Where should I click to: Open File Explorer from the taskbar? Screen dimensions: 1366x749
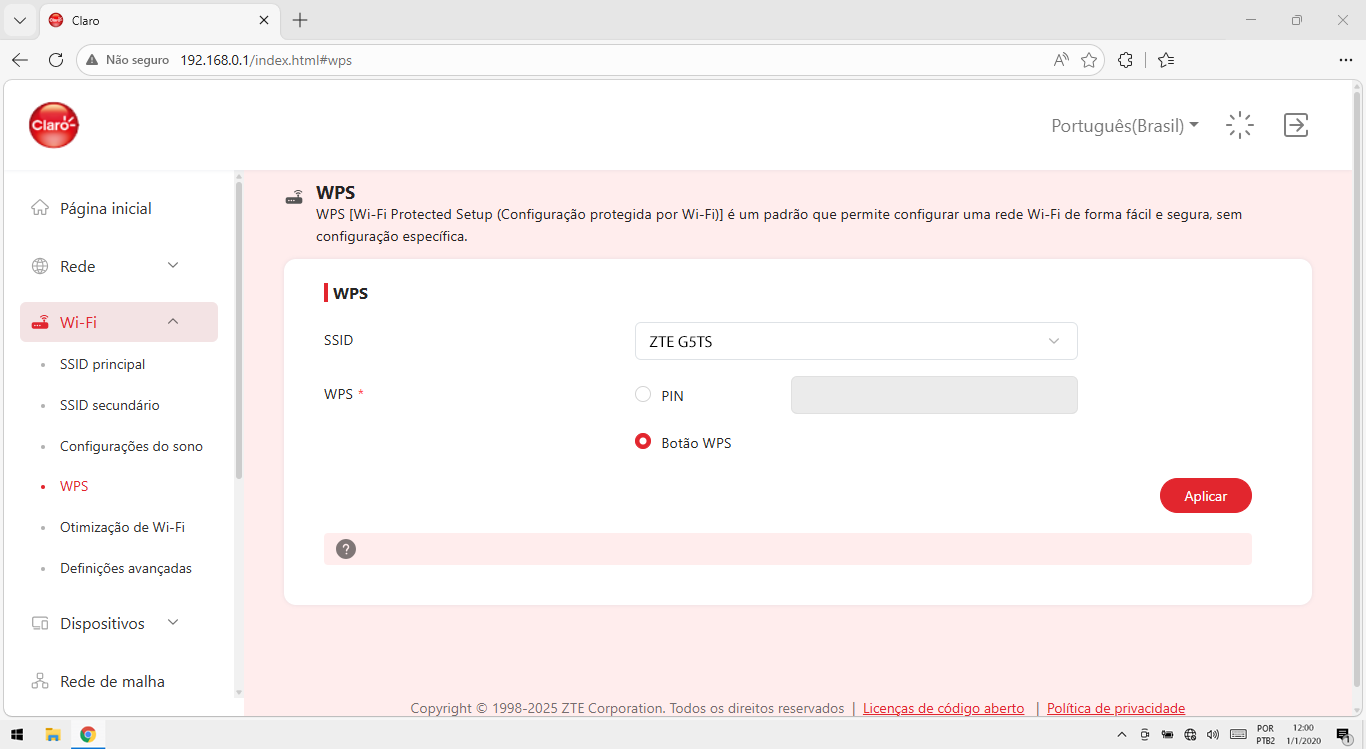[53, 734]
